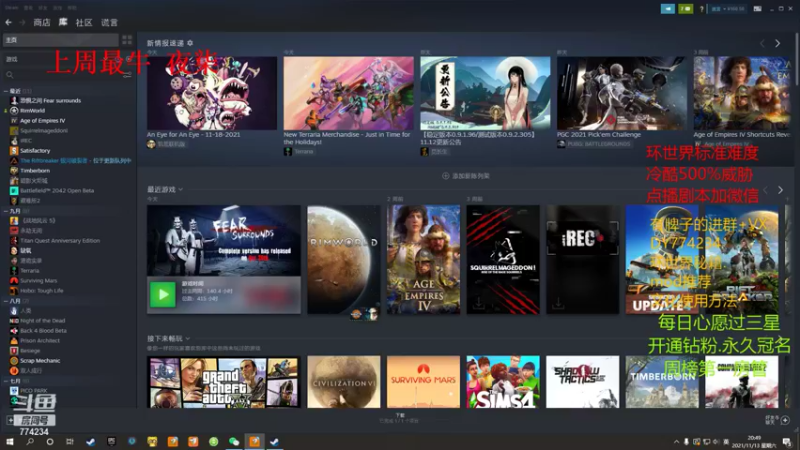Open Civilization VI cover
Viewport: 800px width, 450px height.
click(343, 382)
